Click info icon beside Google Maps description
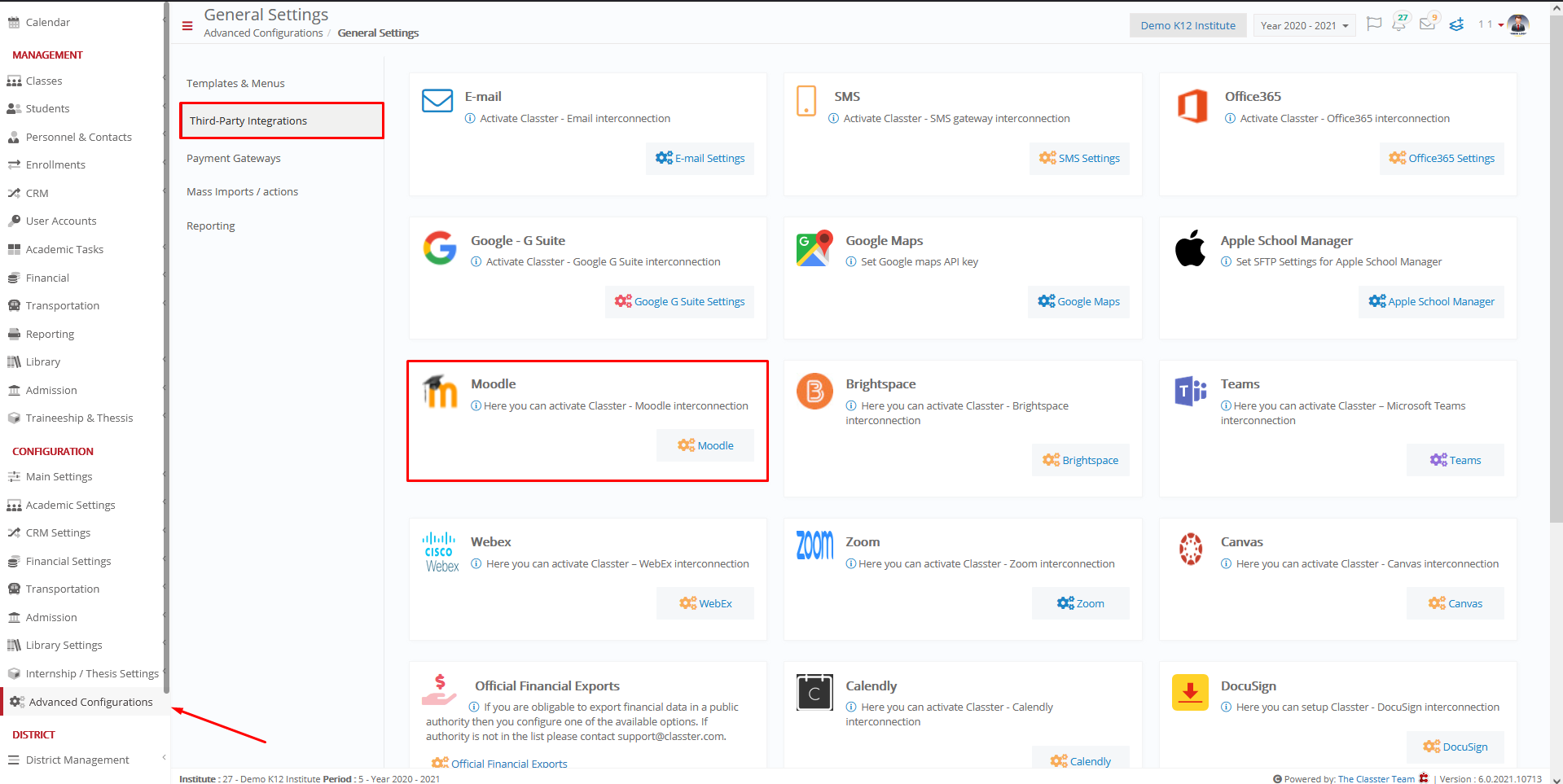 pyautogui.click(x=851, y=261)
